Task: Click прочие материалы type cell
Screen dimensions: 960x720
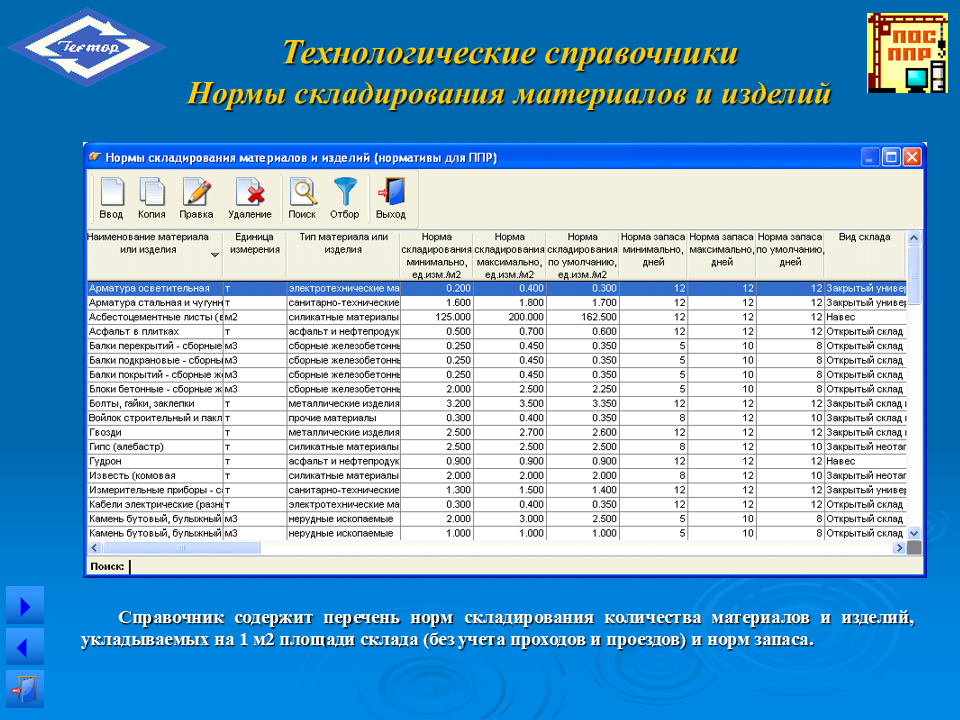Action: (x=343, y=418)
